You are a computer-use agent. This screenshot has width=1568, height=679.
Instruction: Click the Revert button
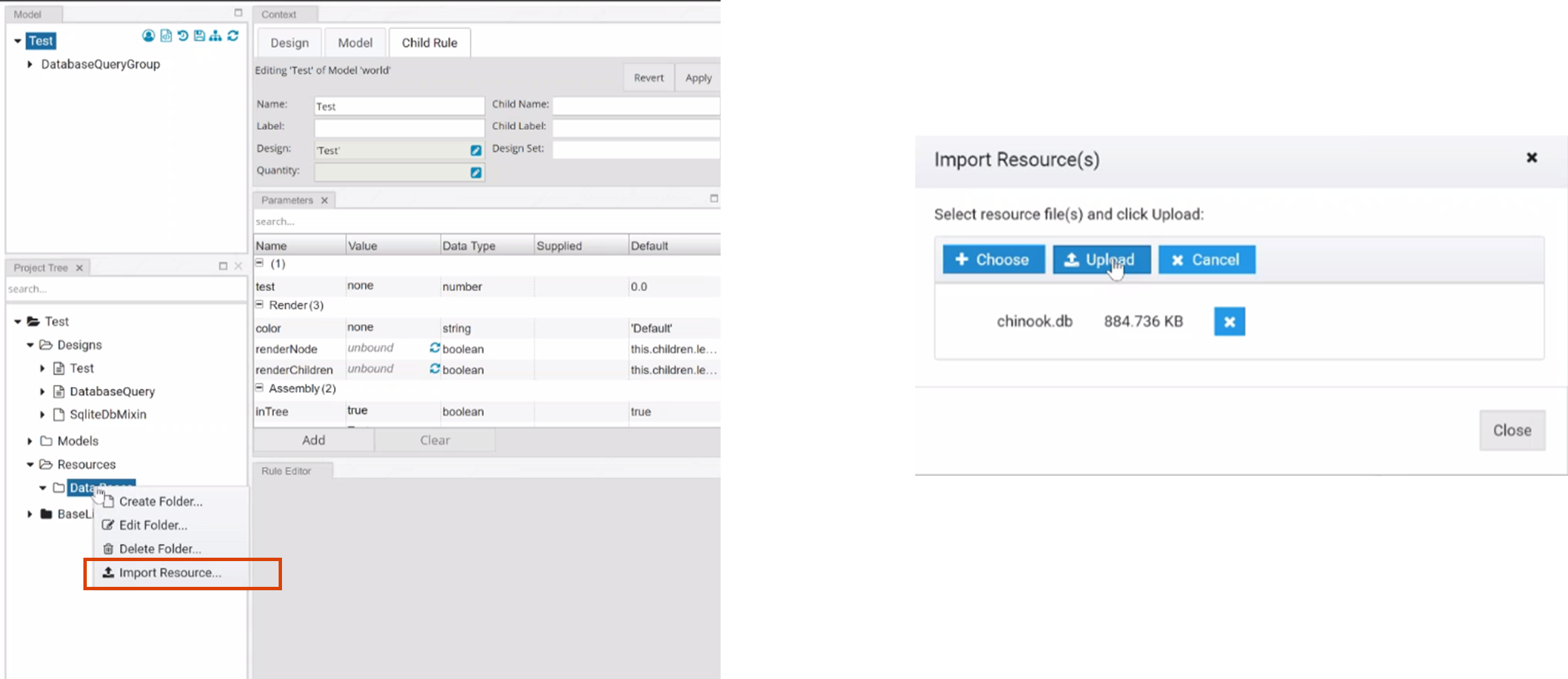(x=649, y=78)
